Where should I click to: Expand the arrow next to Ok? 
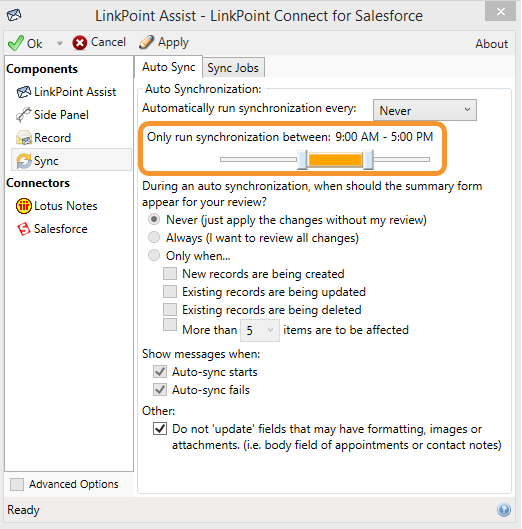tap(59, 43)
